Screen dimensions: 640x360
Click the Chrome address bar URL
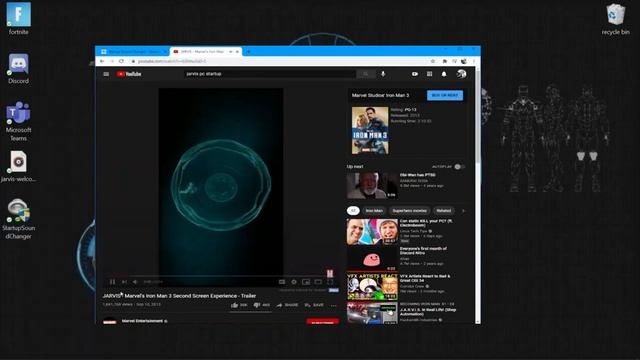pyautogui.click(x=172, y=61)
